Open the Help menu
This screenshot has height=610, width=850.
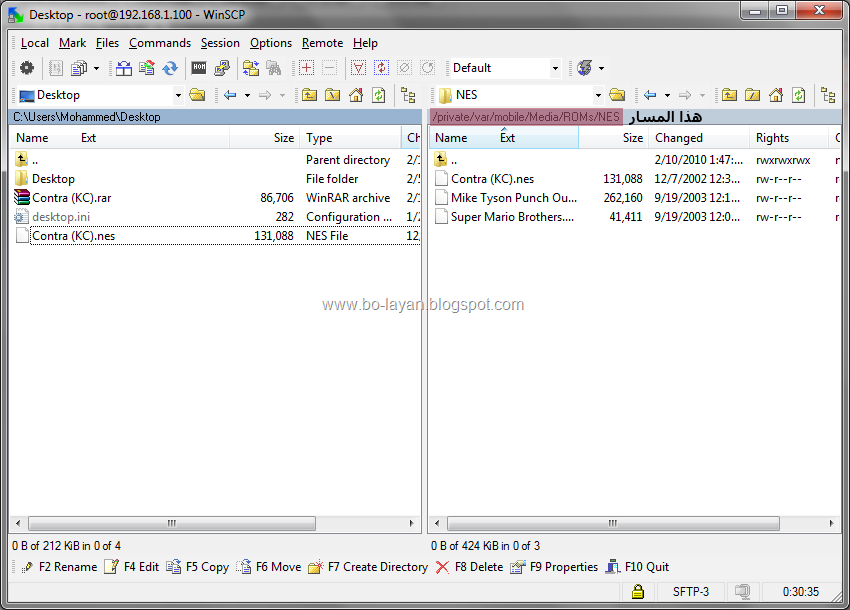pyautogui.click(x=365, y=43)
